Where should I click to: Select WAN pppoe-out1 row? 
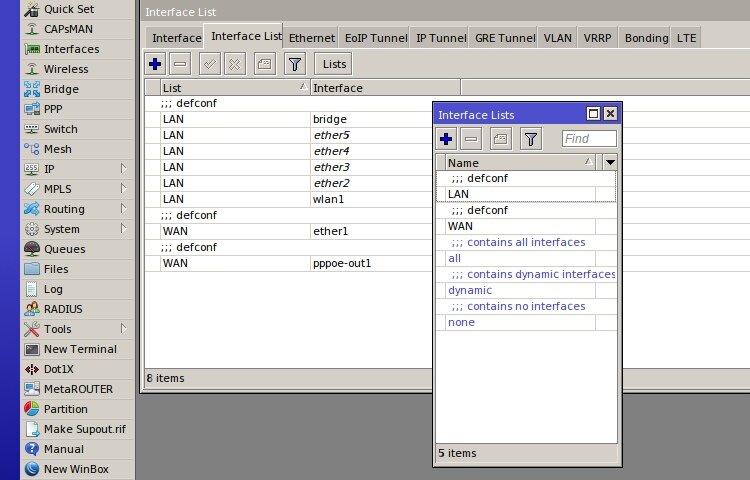(289, 263)
